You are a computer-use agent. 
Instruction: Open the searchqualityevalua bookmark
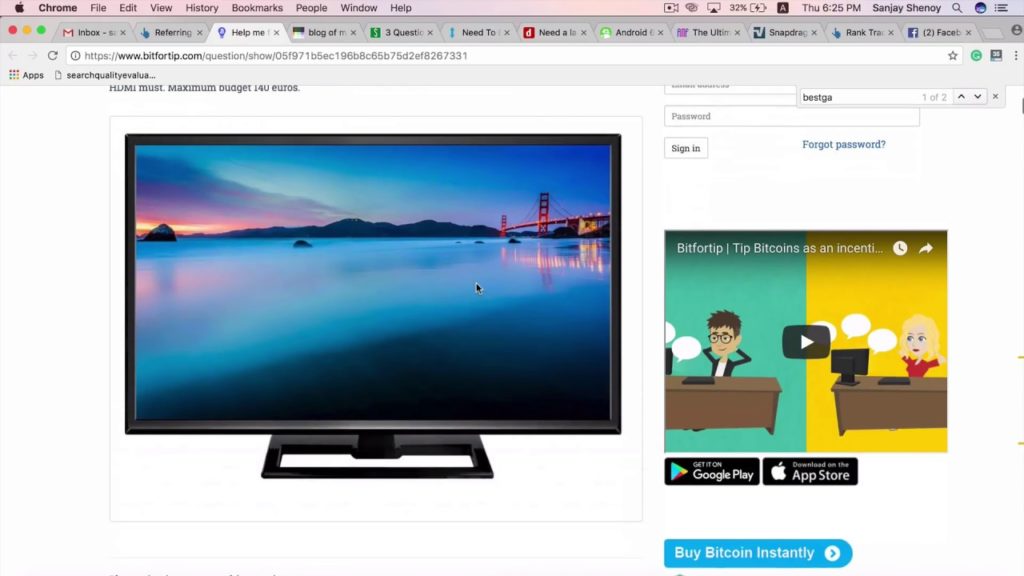click(104, 75)
